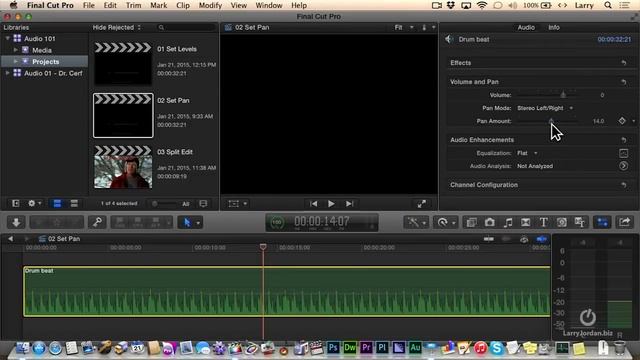
Task: Open the Retime speed menu icon
Action: click(x=445, y=222)
